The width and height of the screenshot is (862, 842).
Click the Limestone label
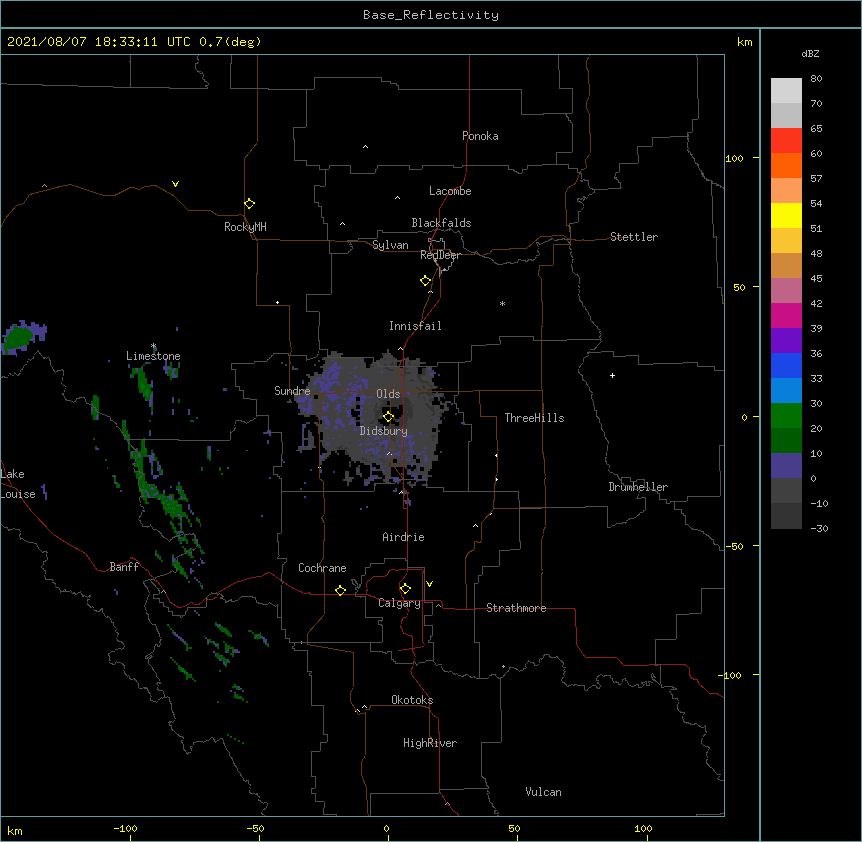point(153,356)
